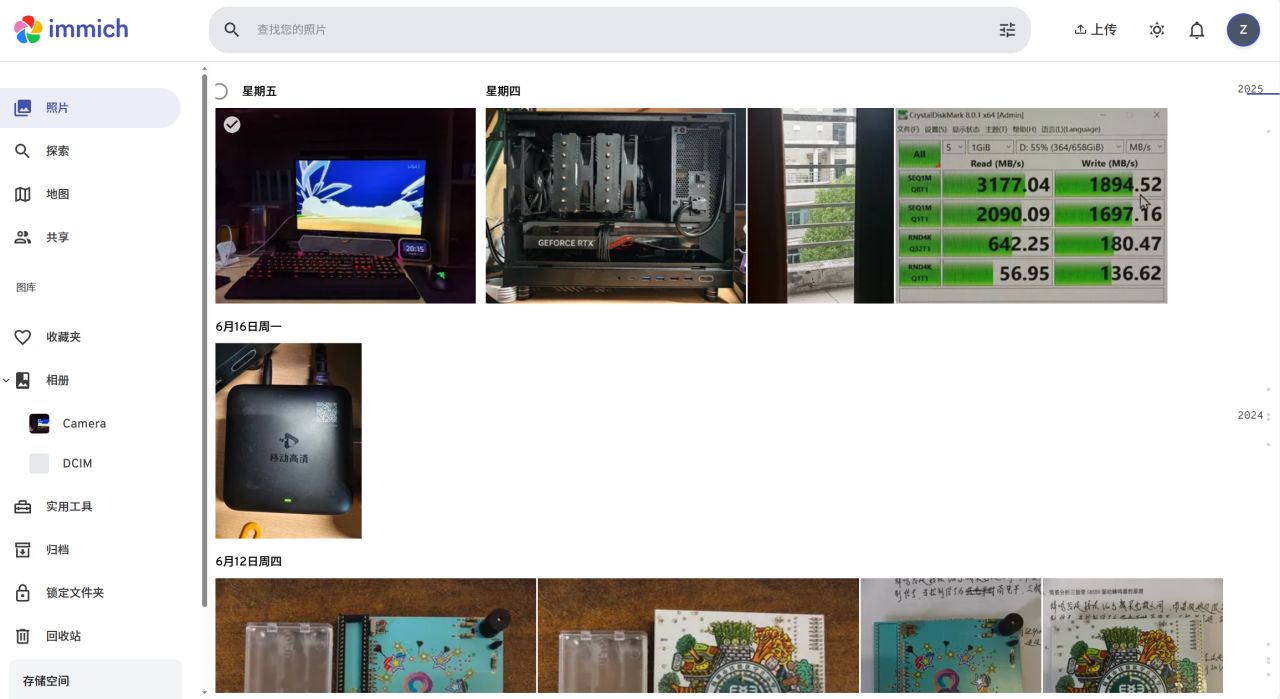Open 归档 archive
The width and height of the screenshot is (1280, 699).
(x=90, y=550)
